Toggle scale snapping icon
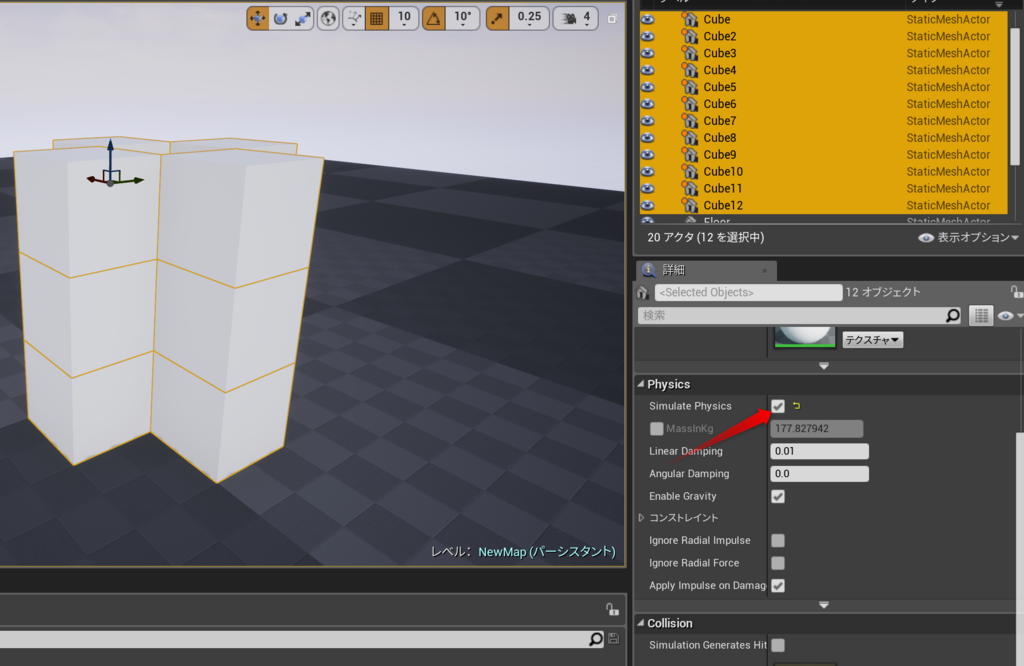 [x=498, y=18]
